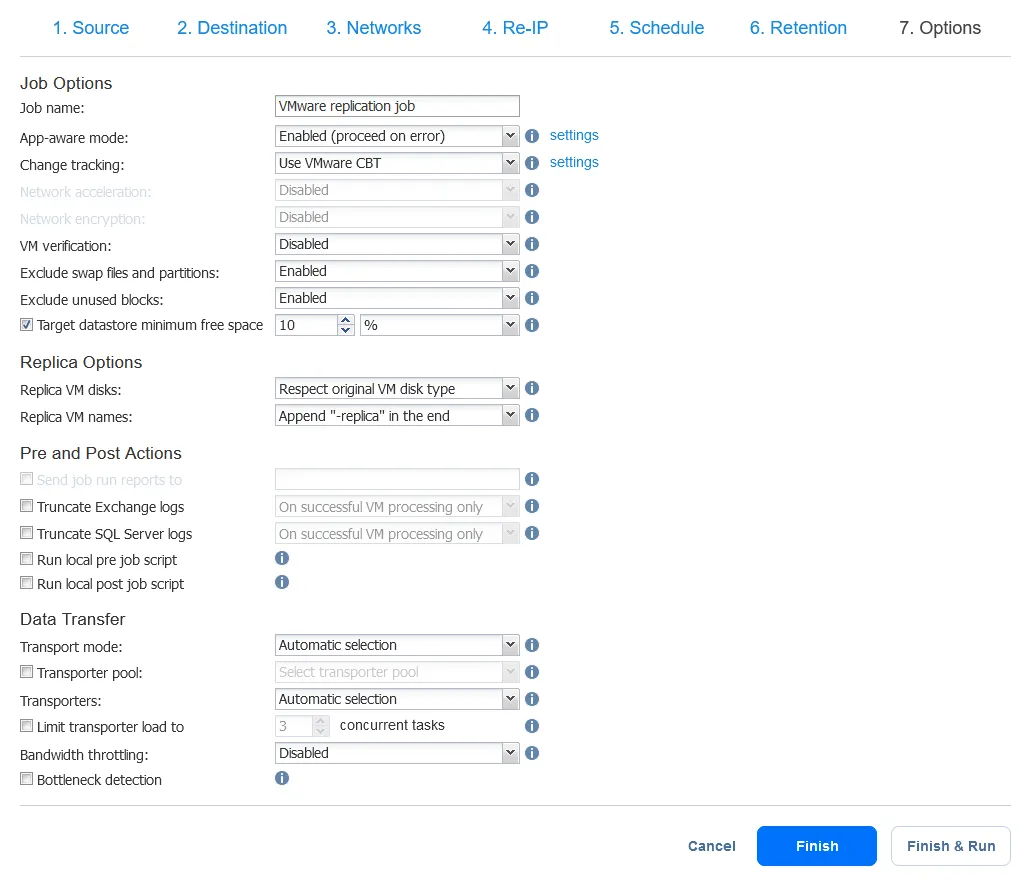The image size is (1031, 886).
Task: Click info icon for Exclude unused blocks
Action: (x=532, y=298)
